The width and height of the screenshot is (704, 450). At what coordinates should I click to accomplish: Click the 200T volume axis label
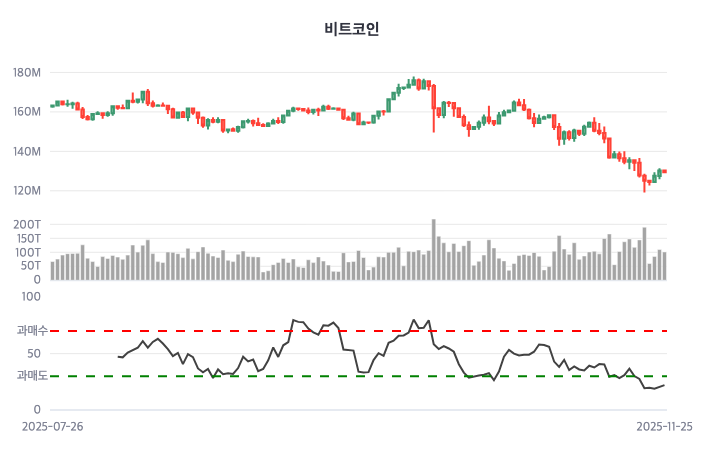tap(27, 225)
